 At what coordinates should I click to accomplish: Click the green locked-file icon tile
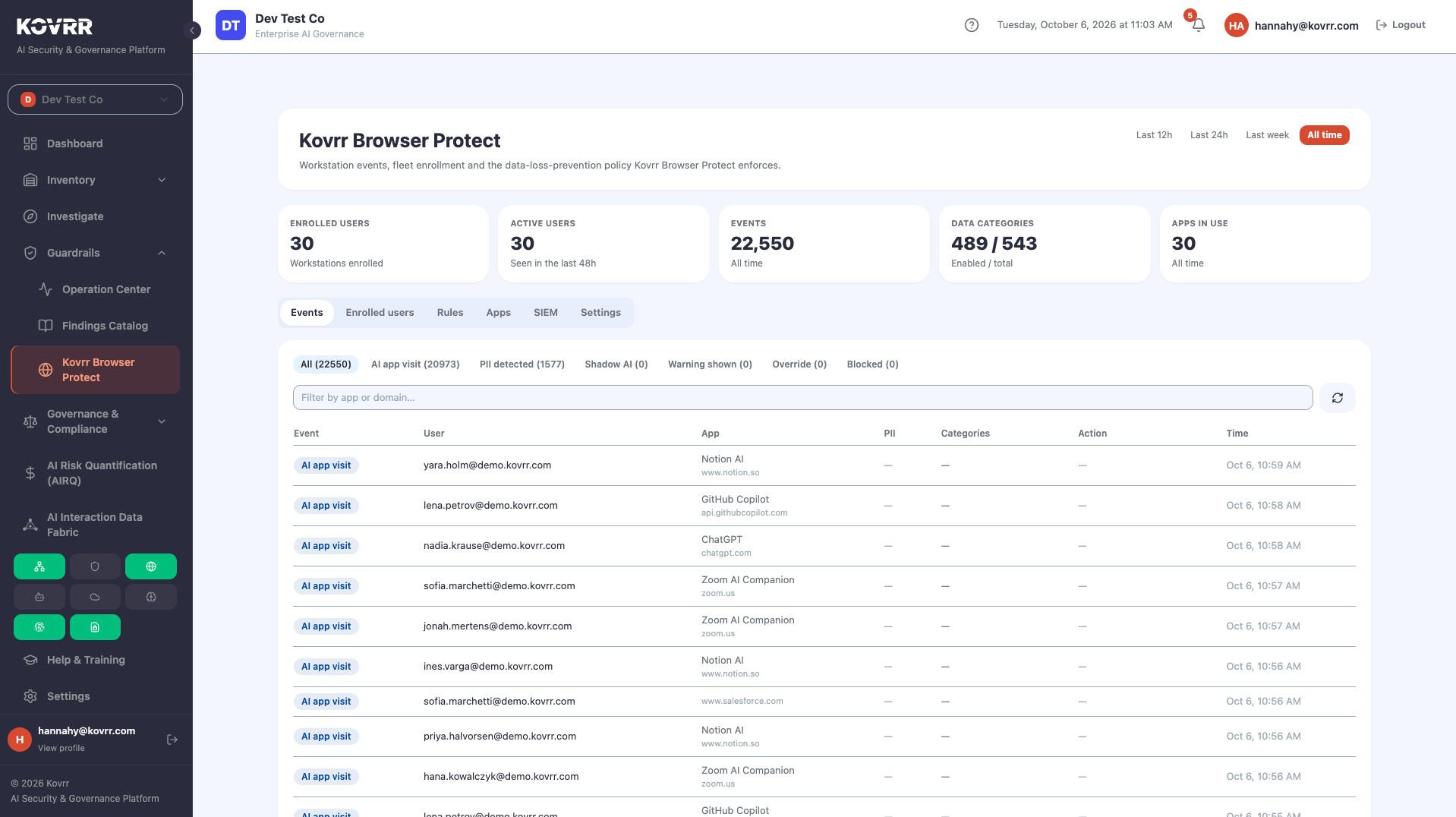(x=95, y=627)
